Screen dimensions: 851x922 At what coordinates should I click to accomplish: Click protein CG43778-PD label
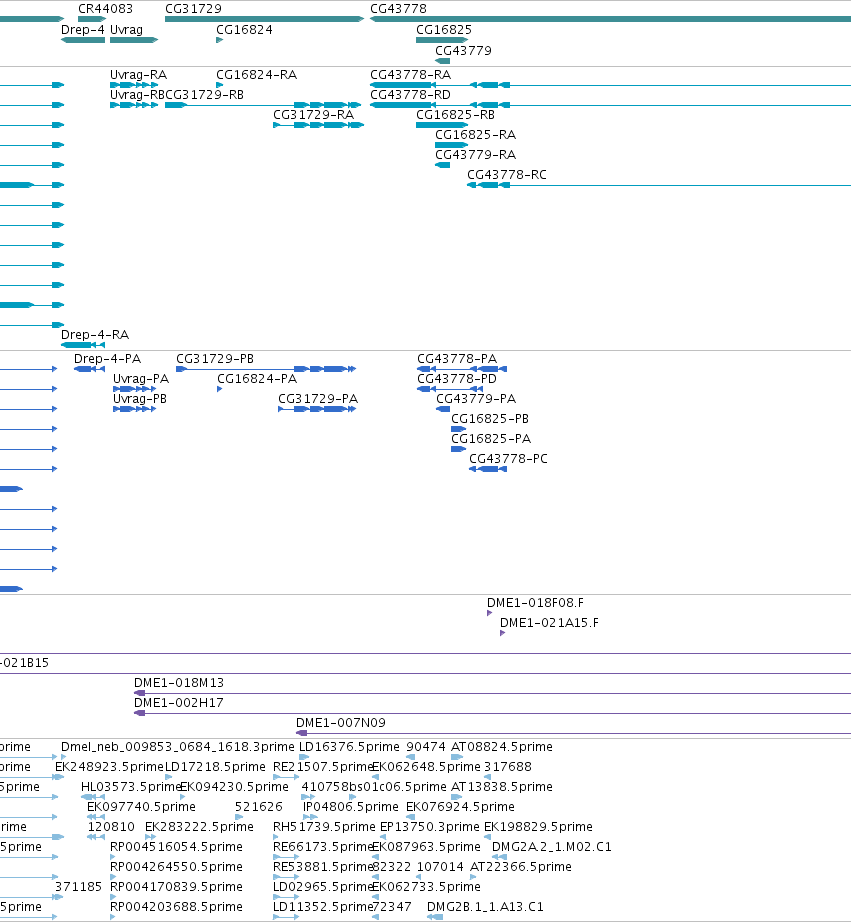point(457,379)
